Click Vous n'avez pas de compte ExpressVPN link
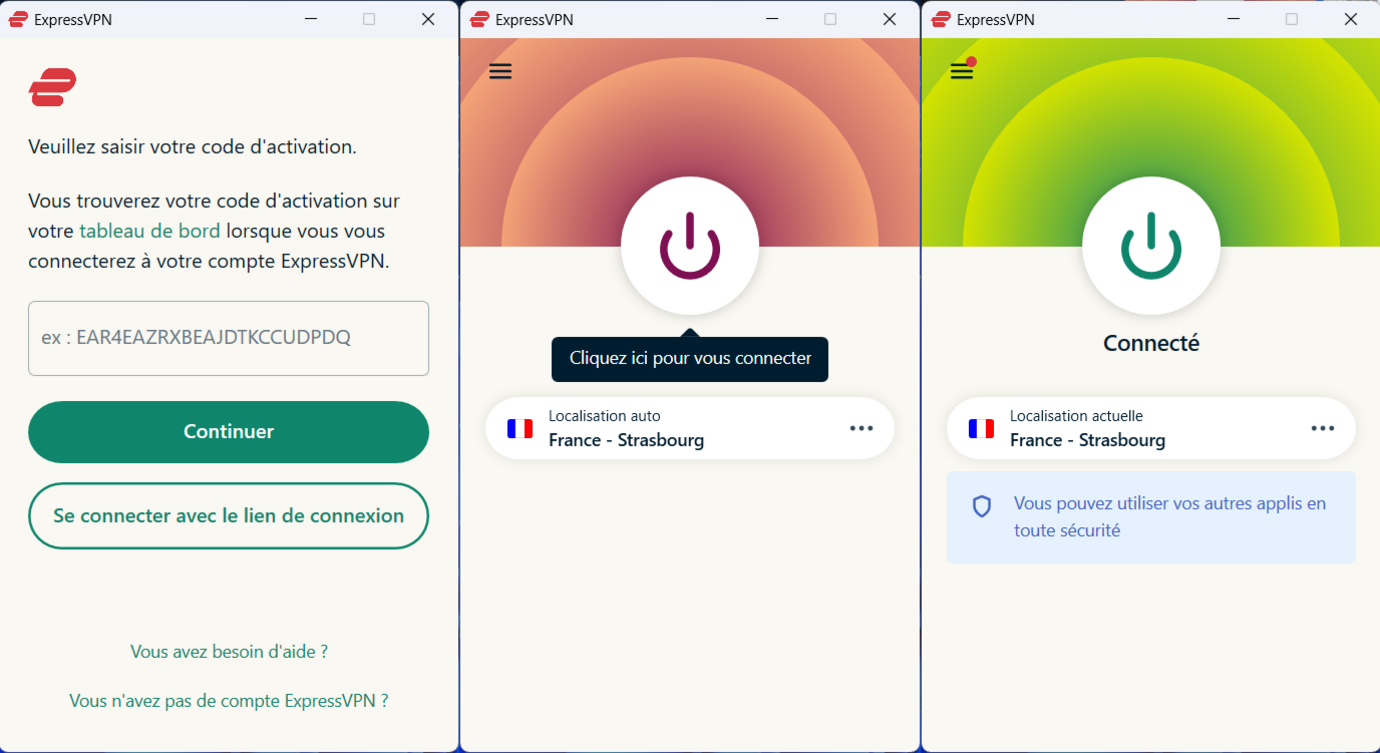 [x=228, y=701]
